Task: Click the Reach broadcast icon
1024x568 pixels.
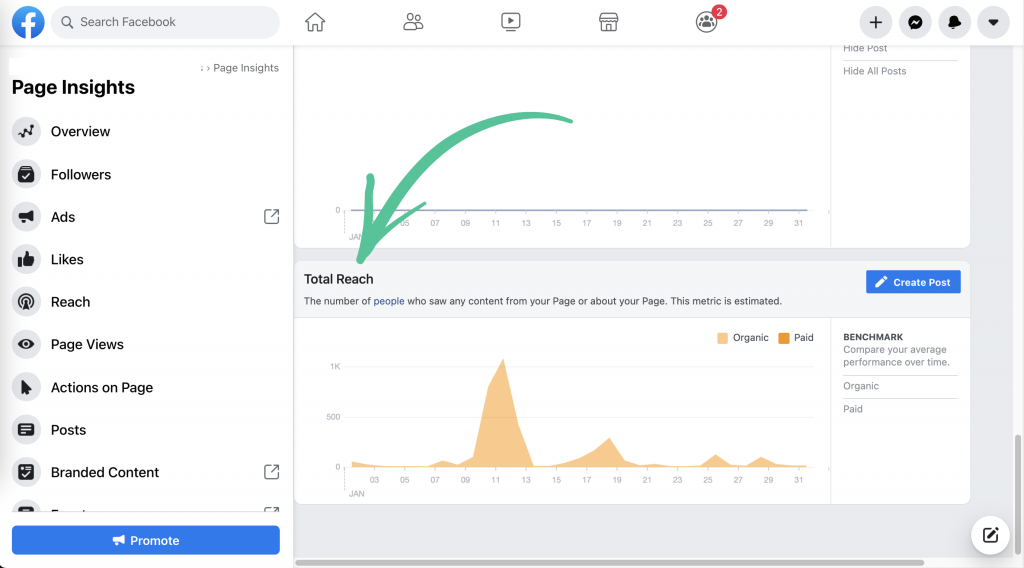Action: 26,302
